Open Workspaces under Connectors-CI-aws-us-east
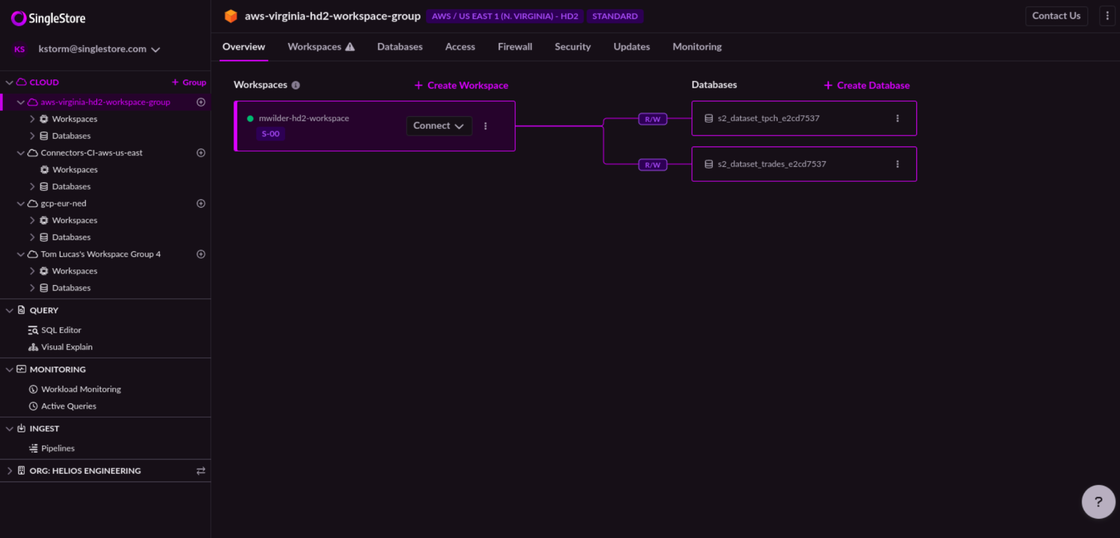The image size is (1120, 538). point(75,169)
